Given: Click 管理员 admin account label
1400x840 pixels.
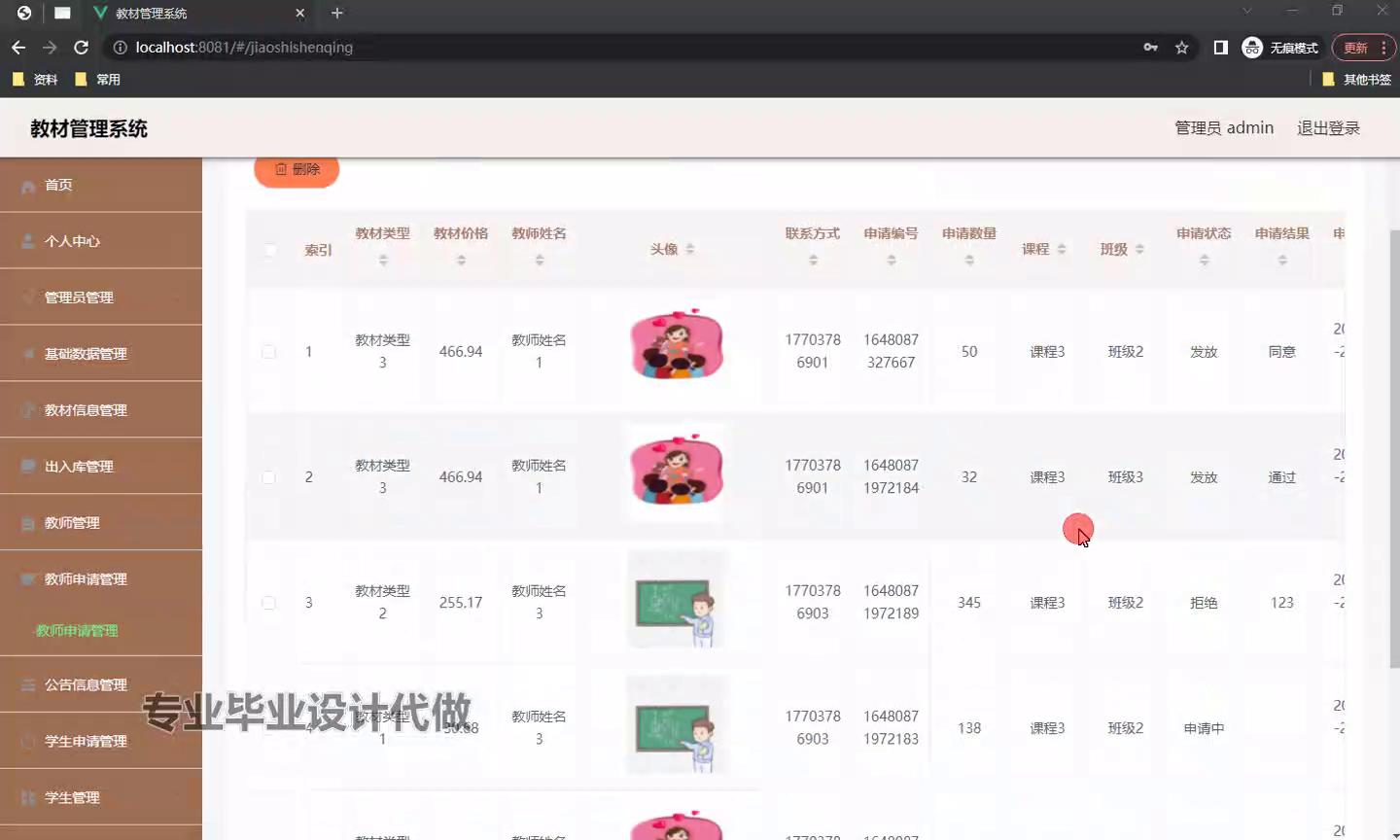Looking at the screenshot, I should (x=1224, y=128).
